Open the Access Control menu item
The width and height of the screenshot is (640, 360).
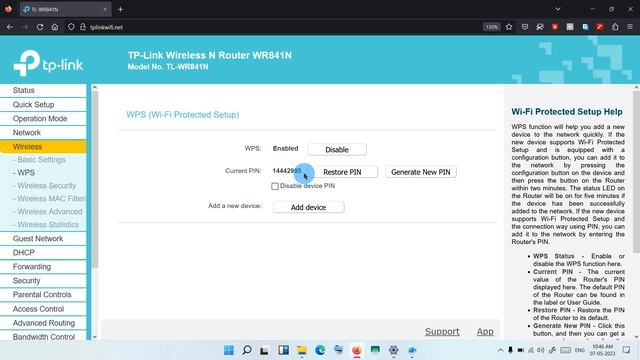click(43, 309)
